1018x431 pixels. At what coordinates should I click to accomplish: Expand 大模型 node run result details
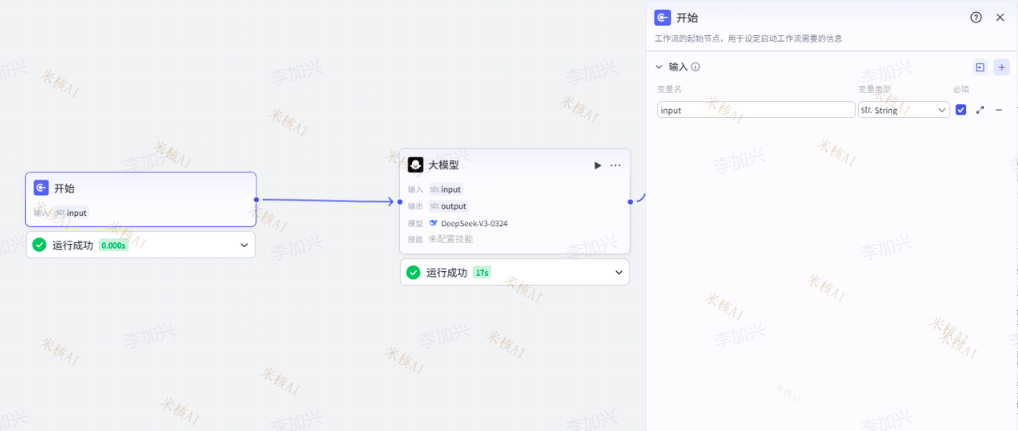pos(618,272)
